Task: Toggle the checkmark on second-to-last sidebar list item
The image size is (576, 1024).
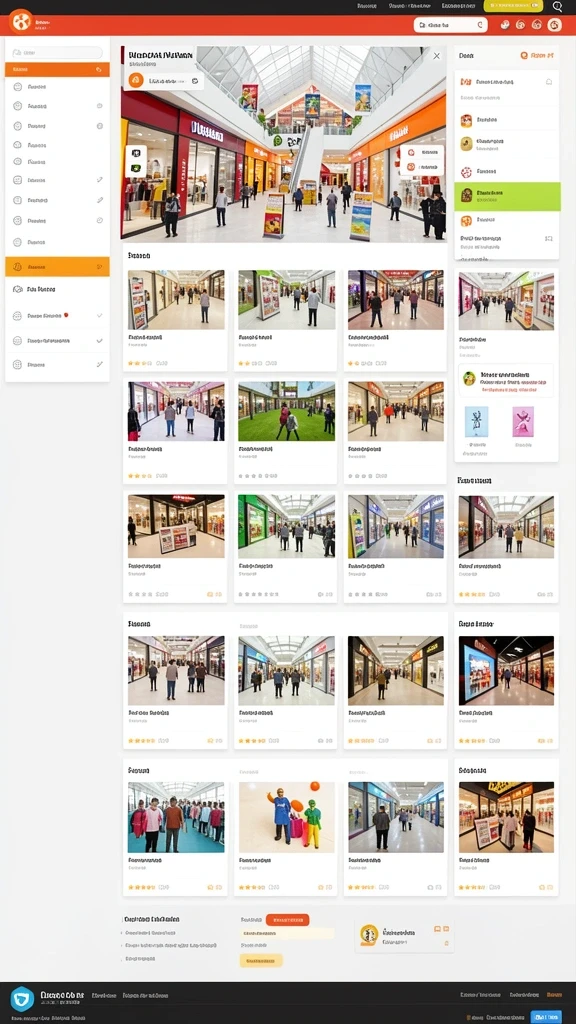Action: pyautogui.click(x=99, y=340)
